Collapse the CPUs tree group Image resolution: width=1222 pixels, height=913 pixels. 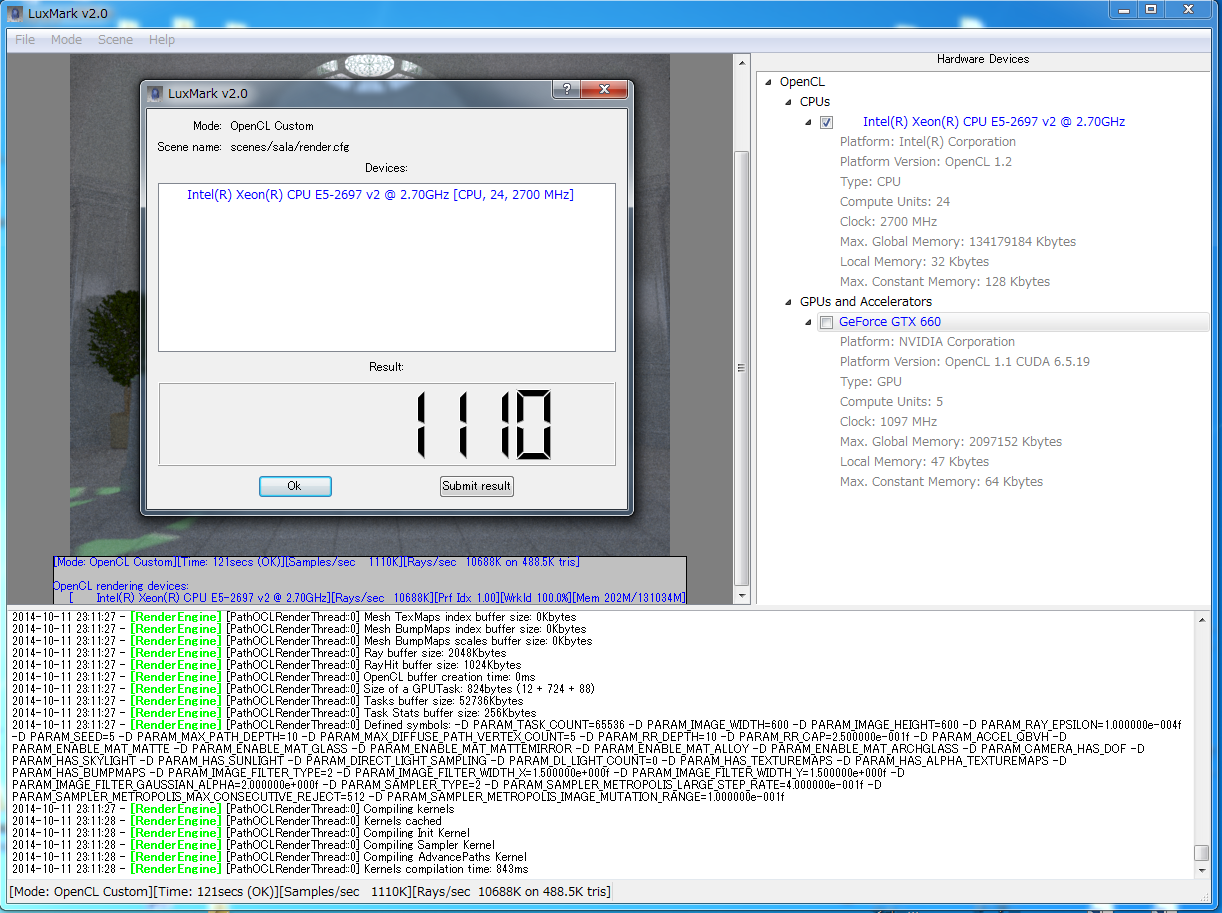(788, 102)
